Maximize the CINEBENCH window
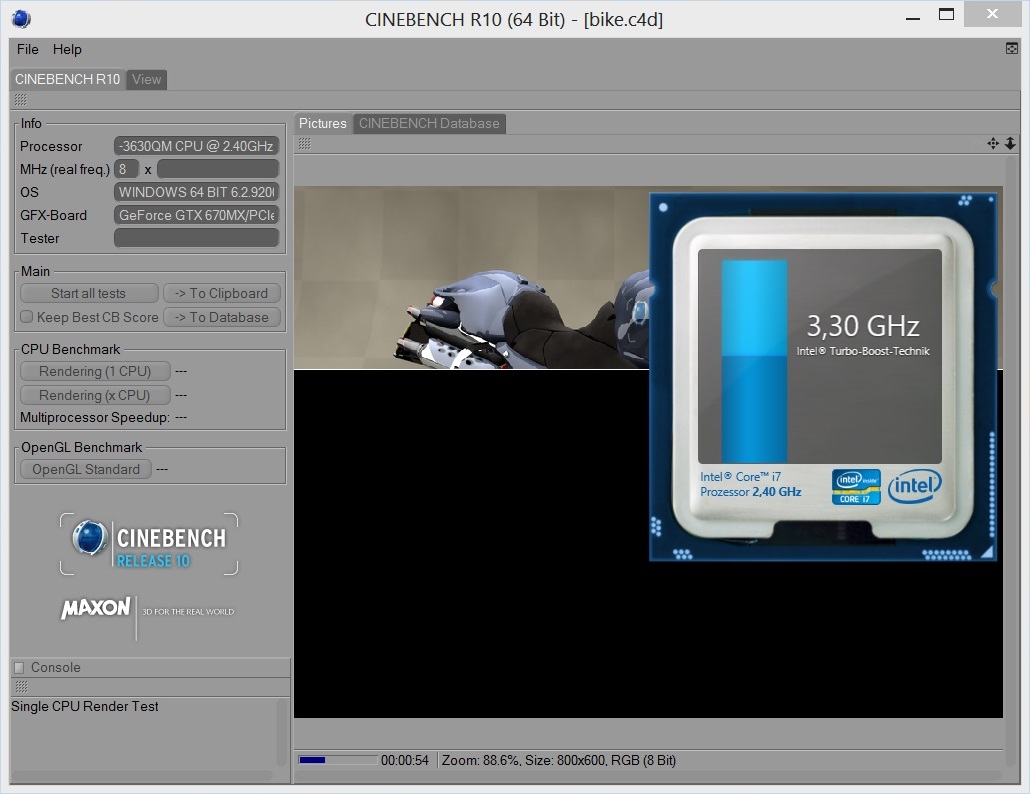Image resolution: width=1030 pixels, height=794 pixels. point(946,14)
